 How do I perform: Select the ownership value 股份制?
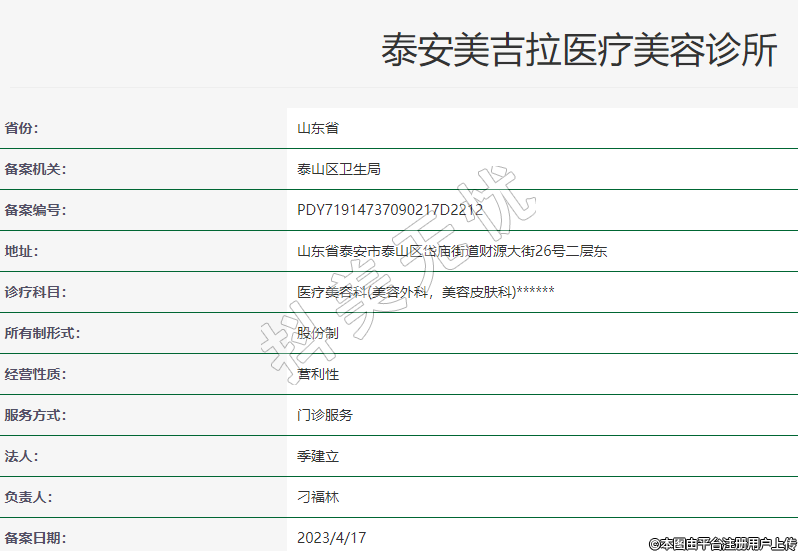click(318, 333)
